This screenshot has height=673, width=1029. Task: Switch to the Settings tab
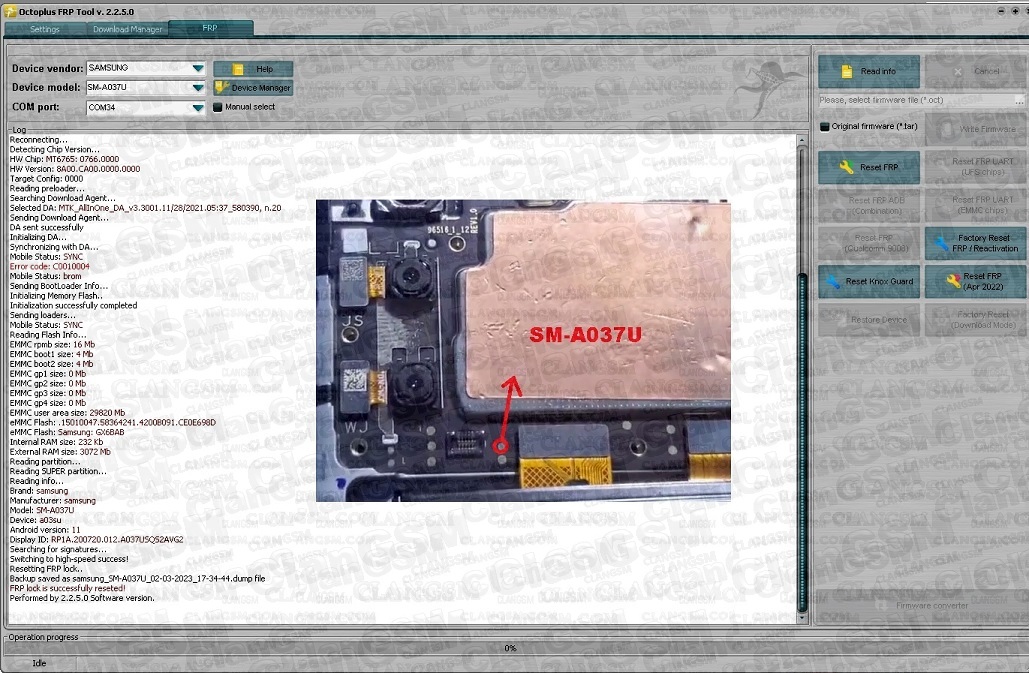click(x=45, y=29)
